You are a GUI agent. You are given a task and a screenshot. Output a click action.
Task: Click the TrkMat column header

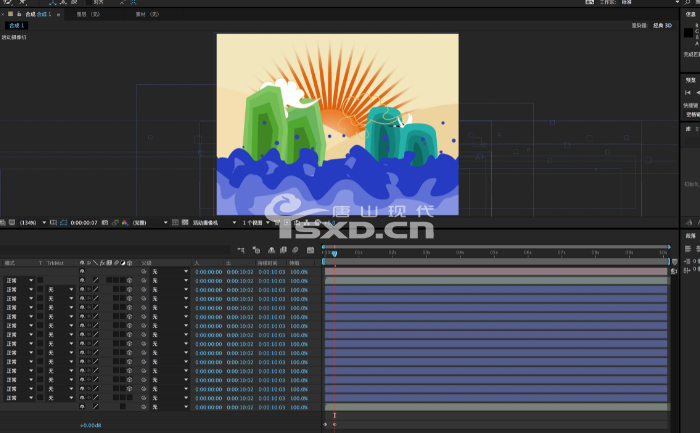click(55, 263)
